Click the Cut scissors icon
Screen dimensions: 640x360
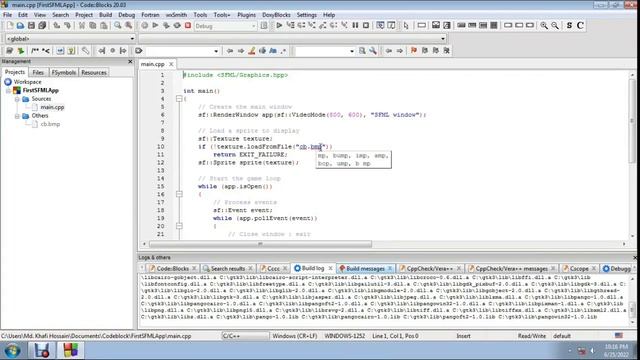click(82, 26)
